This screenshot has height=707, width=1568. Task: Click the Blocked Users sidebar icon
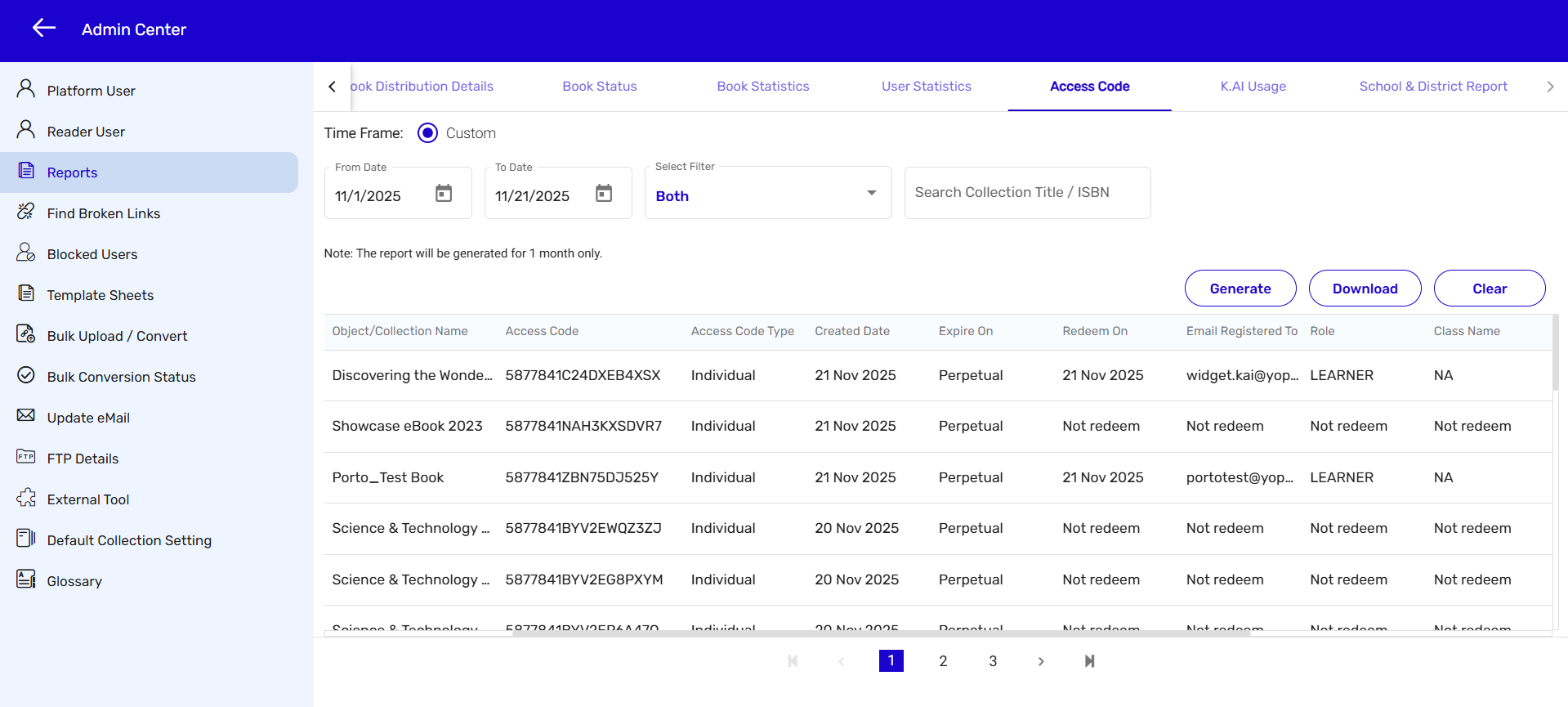26,253
